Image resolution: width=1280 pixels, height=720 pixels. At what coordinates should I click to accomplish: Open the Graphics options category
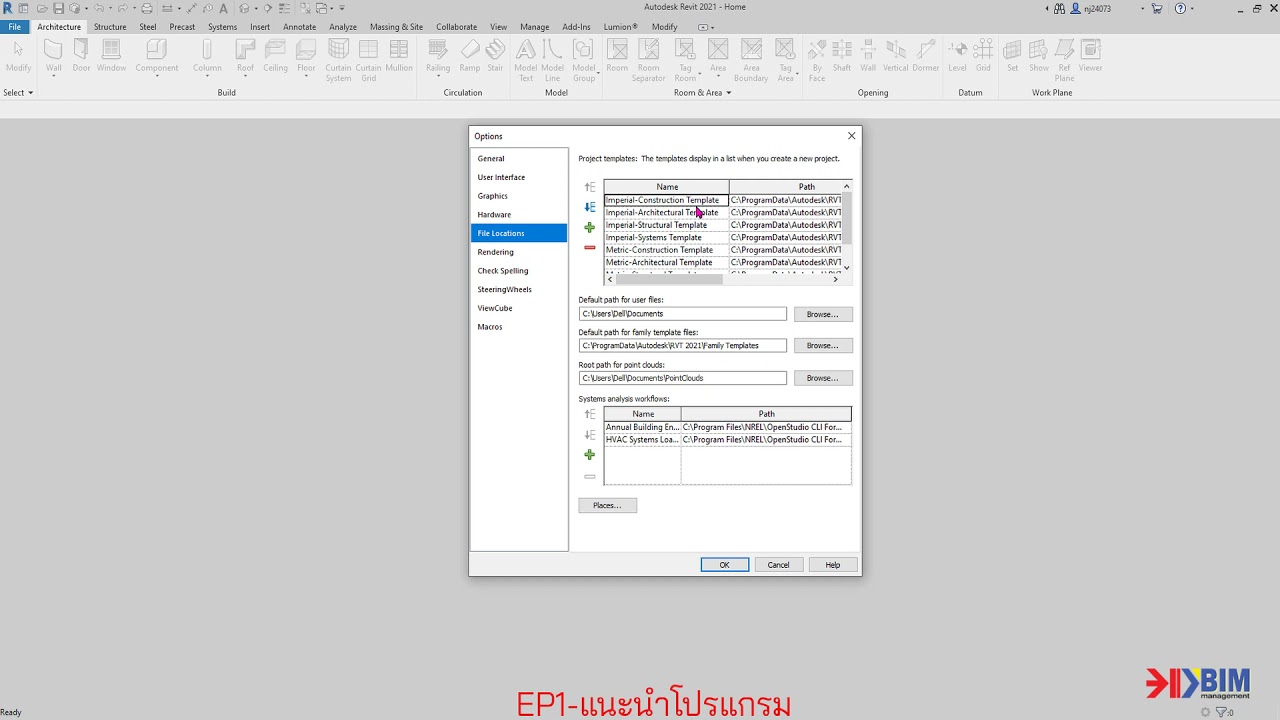pos(519,196)
